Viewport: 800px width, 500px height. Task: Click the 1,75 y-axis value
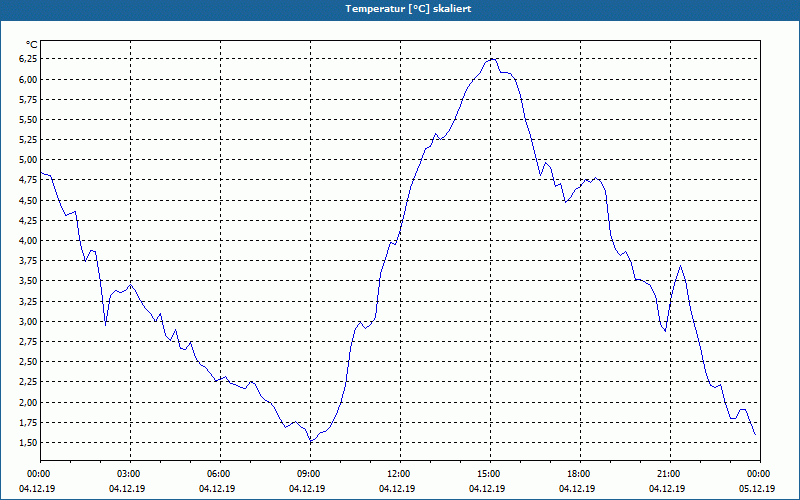(29, 423)
